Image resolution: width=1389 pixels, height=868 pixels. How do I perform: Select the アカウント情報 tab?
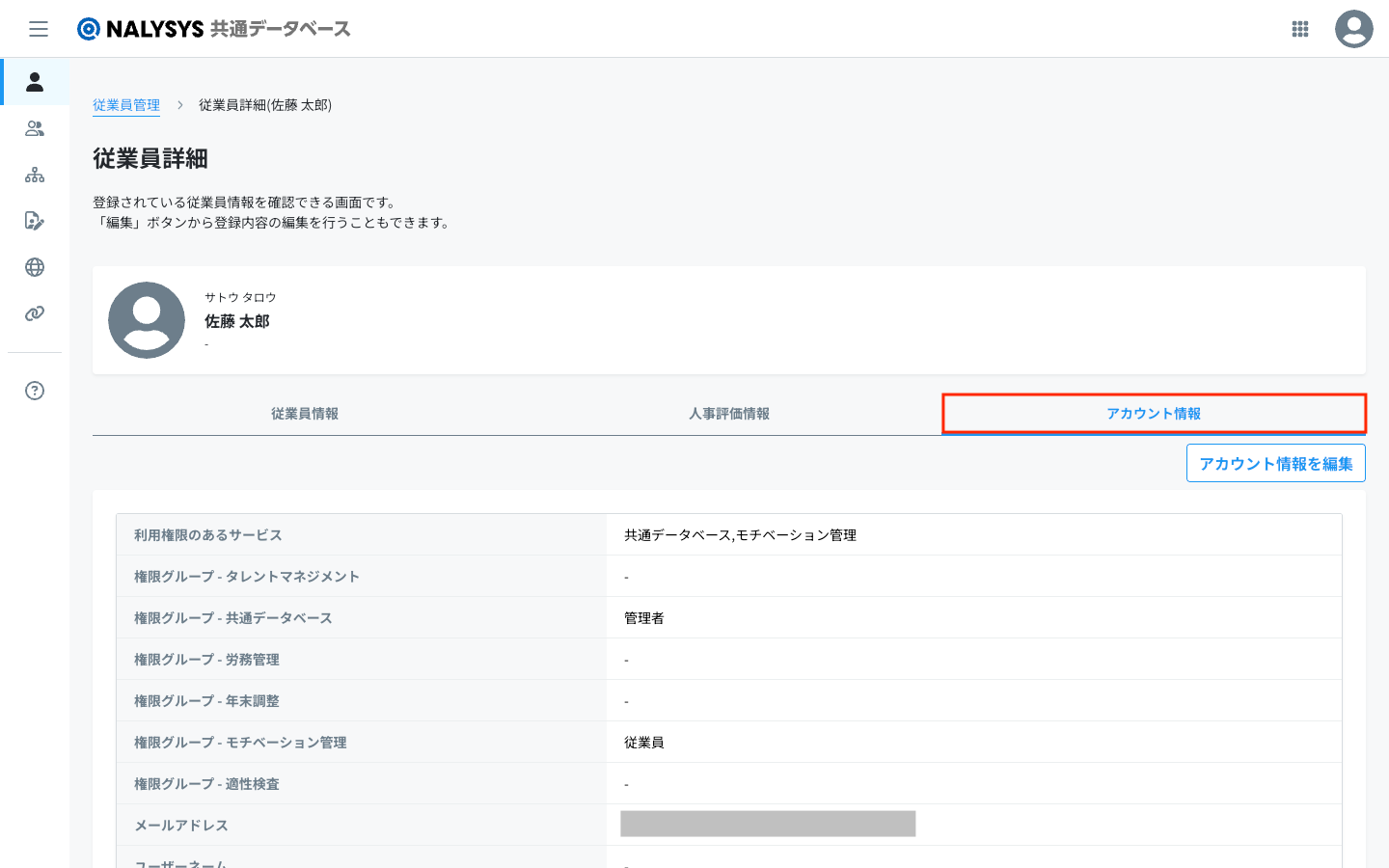point(1153,414)
